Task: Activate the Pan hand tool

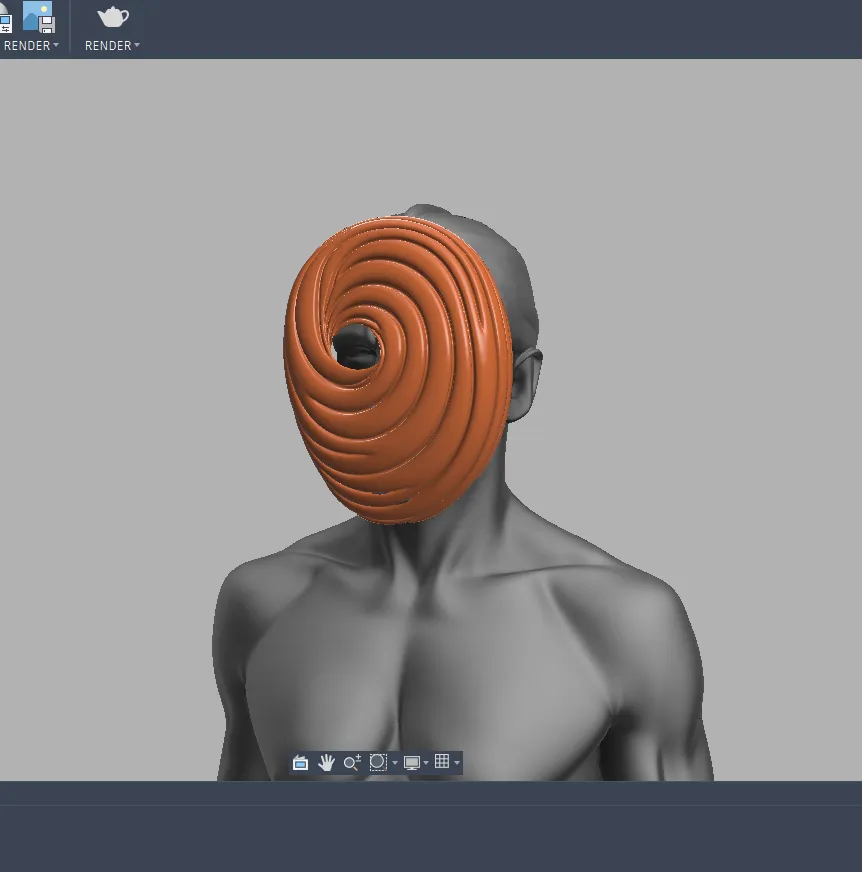Action: point(326,762)
